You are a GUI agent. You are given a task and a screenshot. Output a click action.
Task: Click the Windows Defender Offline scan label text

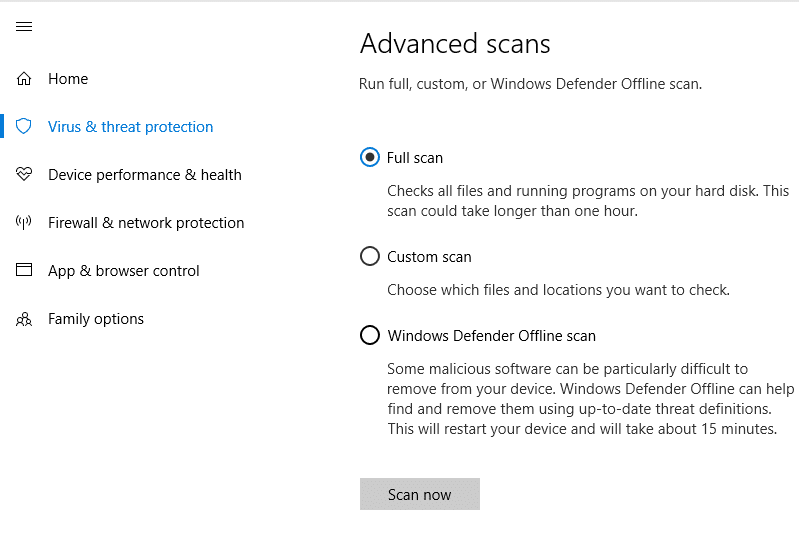tap(491, 336)
